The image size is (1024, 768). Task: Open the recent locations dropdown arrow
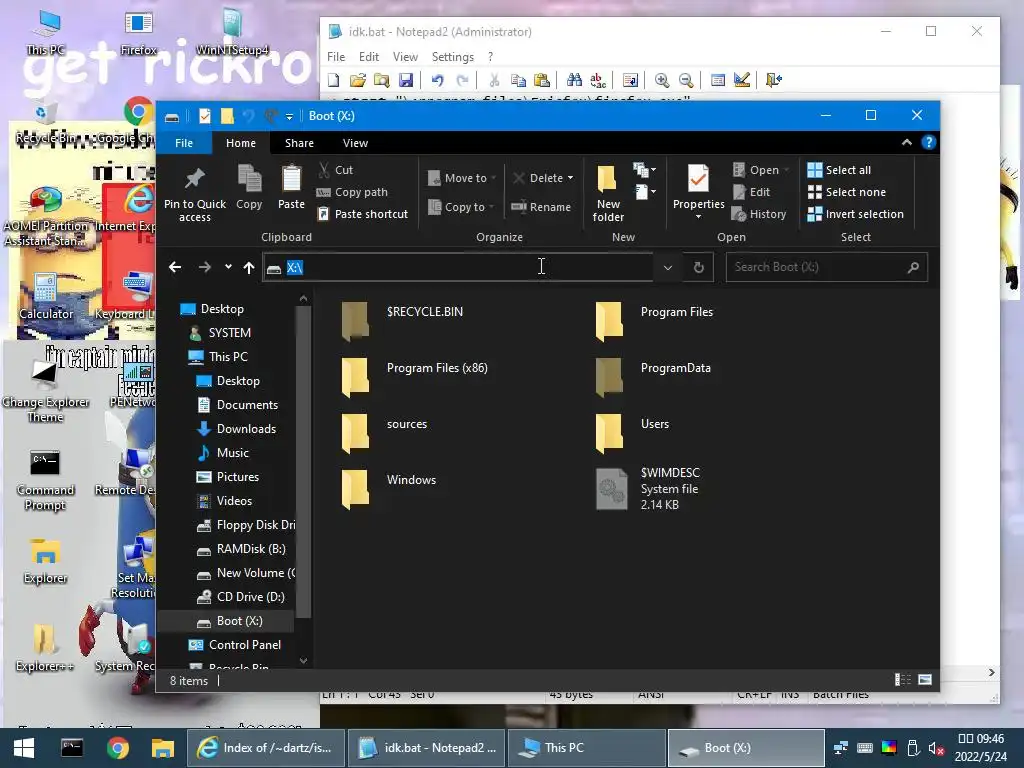228,266
